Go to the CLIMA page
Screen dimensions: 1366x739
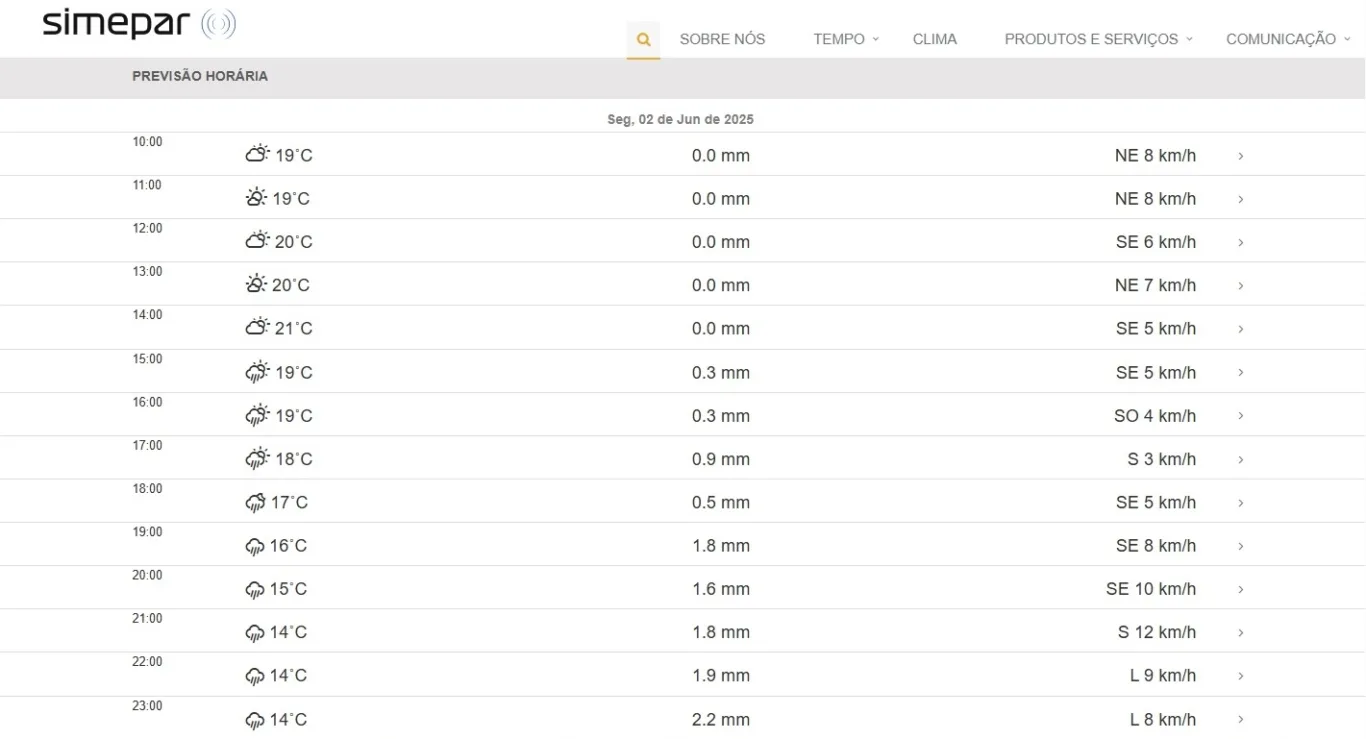point(935,39)
